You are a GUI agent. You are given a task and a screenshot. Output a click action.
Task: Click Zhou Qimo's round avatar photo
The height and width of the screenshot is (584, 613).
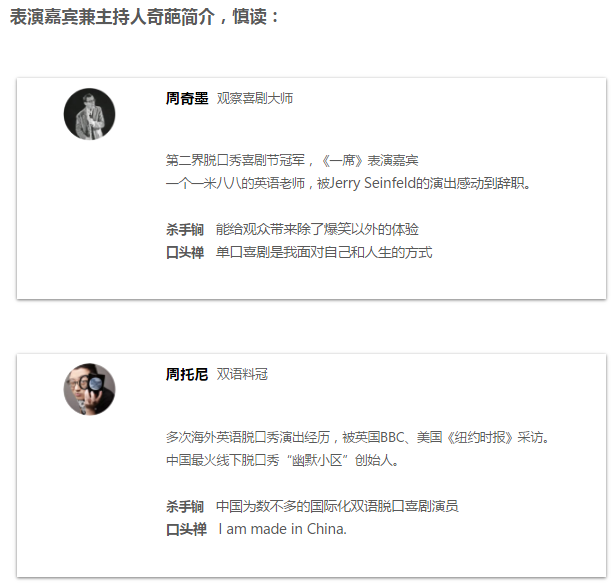pyautogui.click(x=90, y=114)
